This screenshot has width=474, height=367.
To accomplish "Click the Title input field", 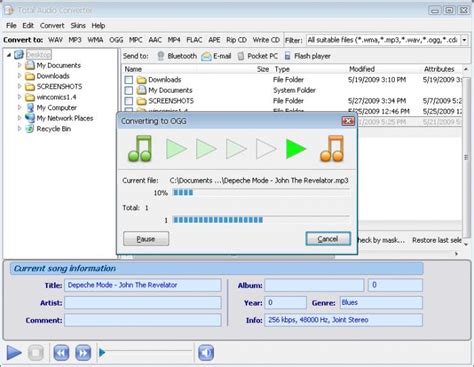I will [143, 285].
